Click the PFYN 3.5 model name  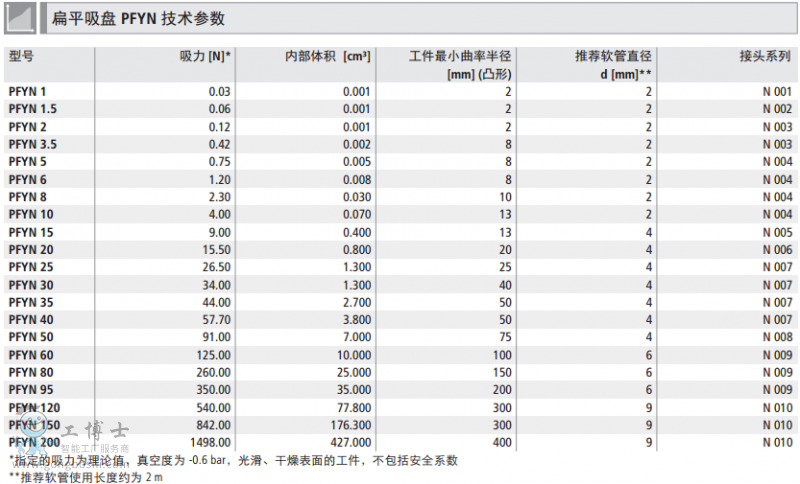33,144
